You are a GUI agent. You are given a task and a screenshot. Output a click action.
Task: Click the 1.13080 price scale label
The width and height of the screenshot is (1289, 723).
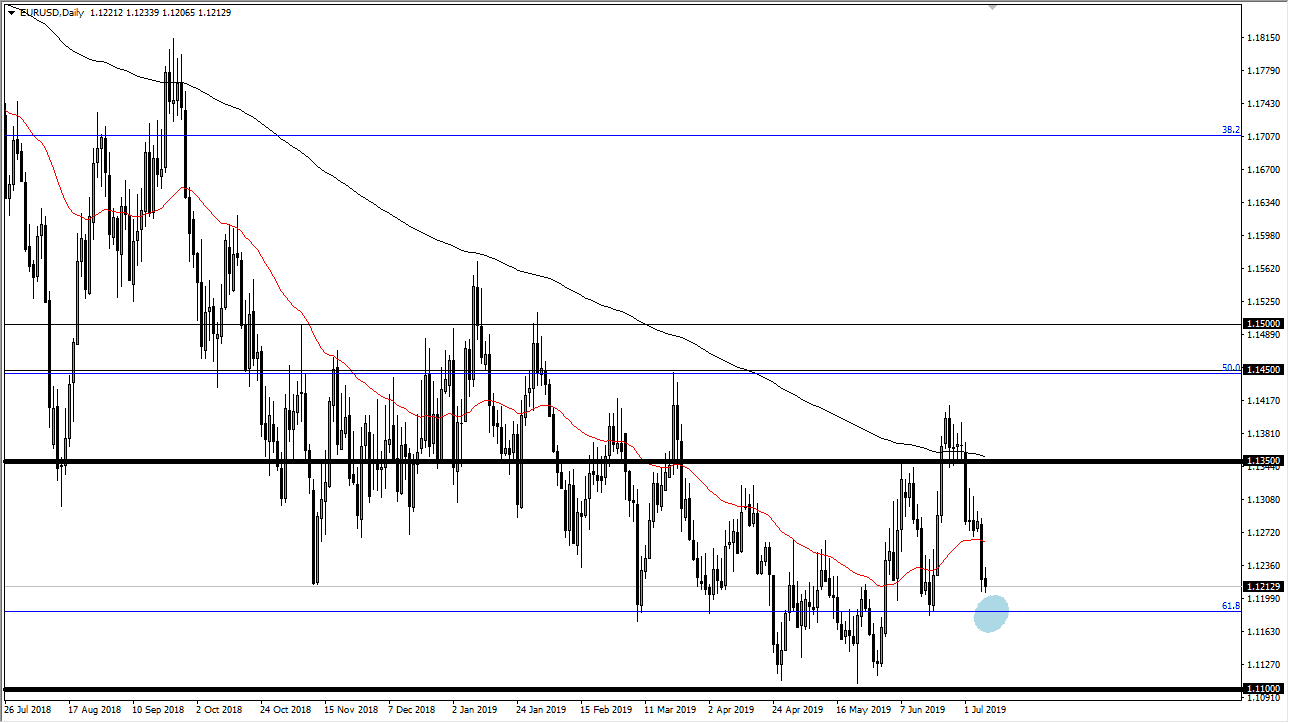pyautogui.click(x=1265, y=500)
